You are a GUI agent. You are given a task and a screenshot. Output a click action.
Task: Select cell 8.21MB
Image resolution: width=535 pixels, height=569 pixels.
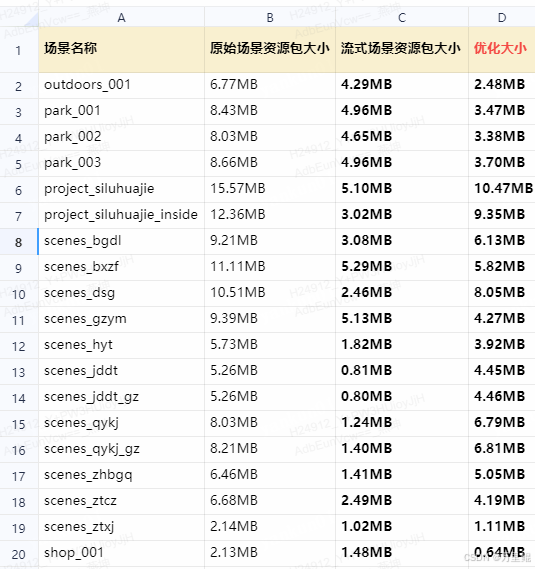click(x=270, y=450)
